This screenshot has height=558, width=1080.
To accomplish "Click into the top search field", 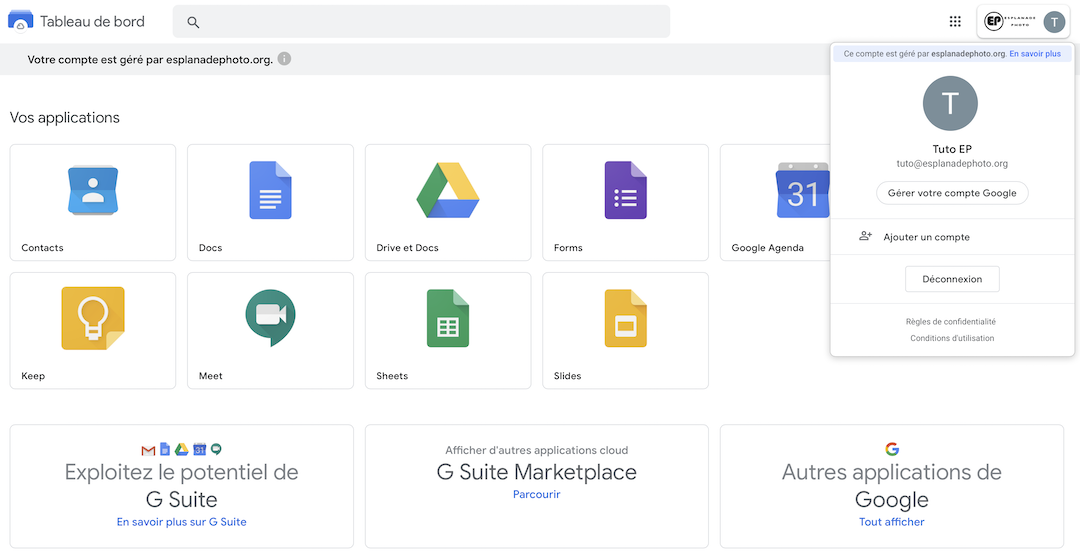I will 421,21.
